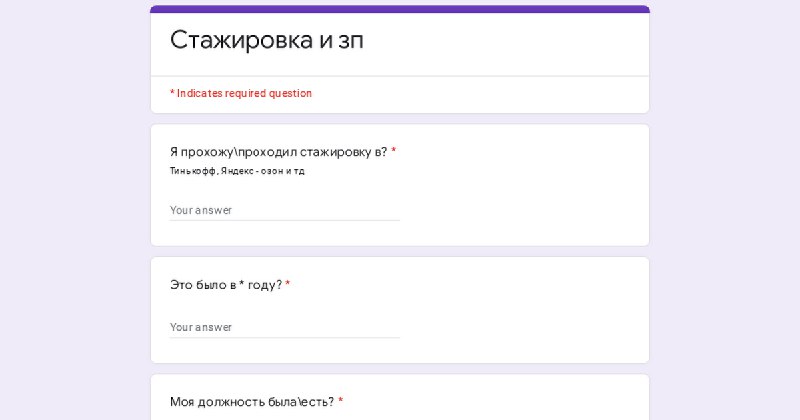Click the purple header bar atop the form
Screen dimensions: 800x420
click(x=400, y=9)
